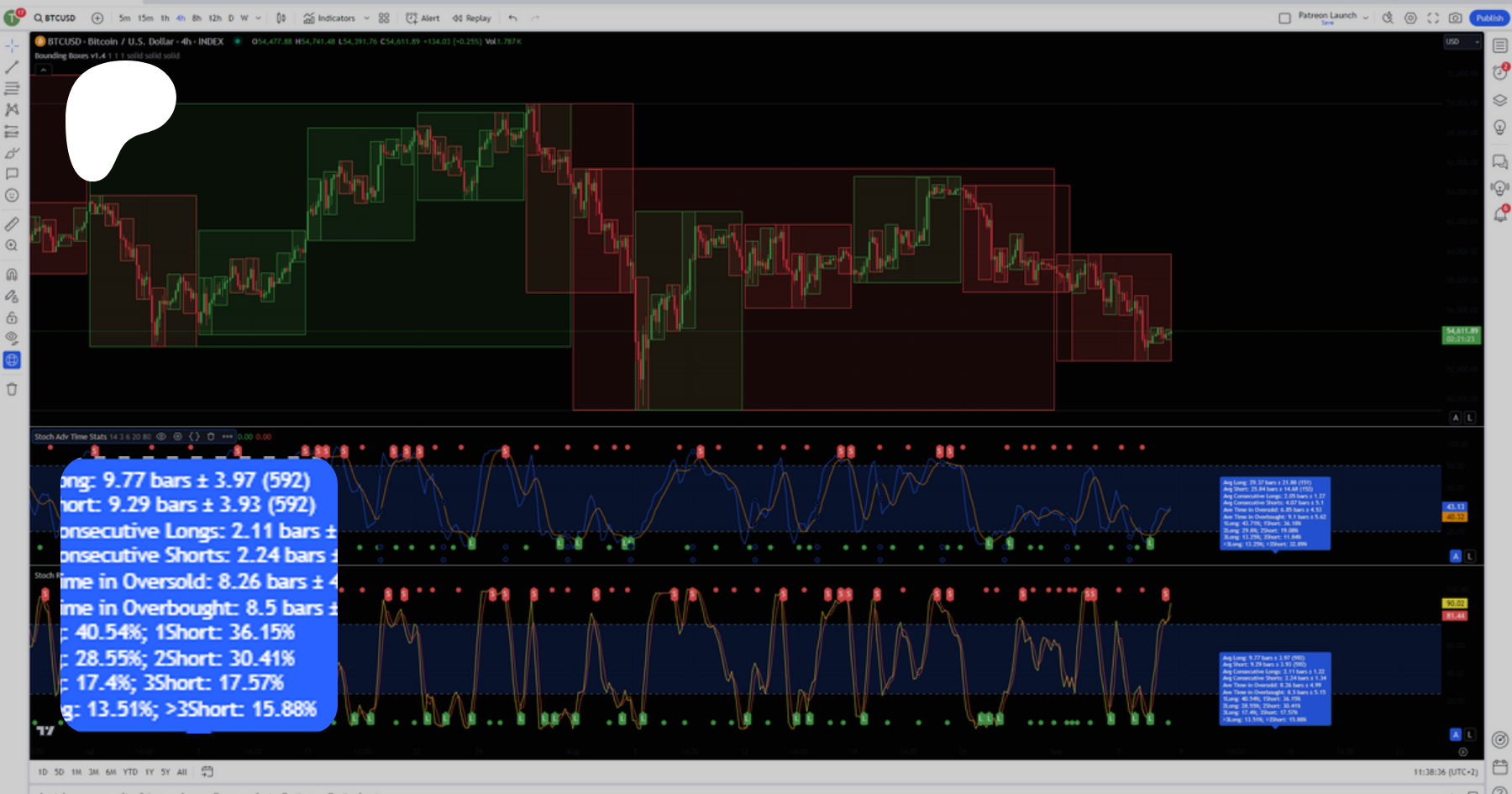Enter fullscreen mode from top toolbar

(1433, 18)
